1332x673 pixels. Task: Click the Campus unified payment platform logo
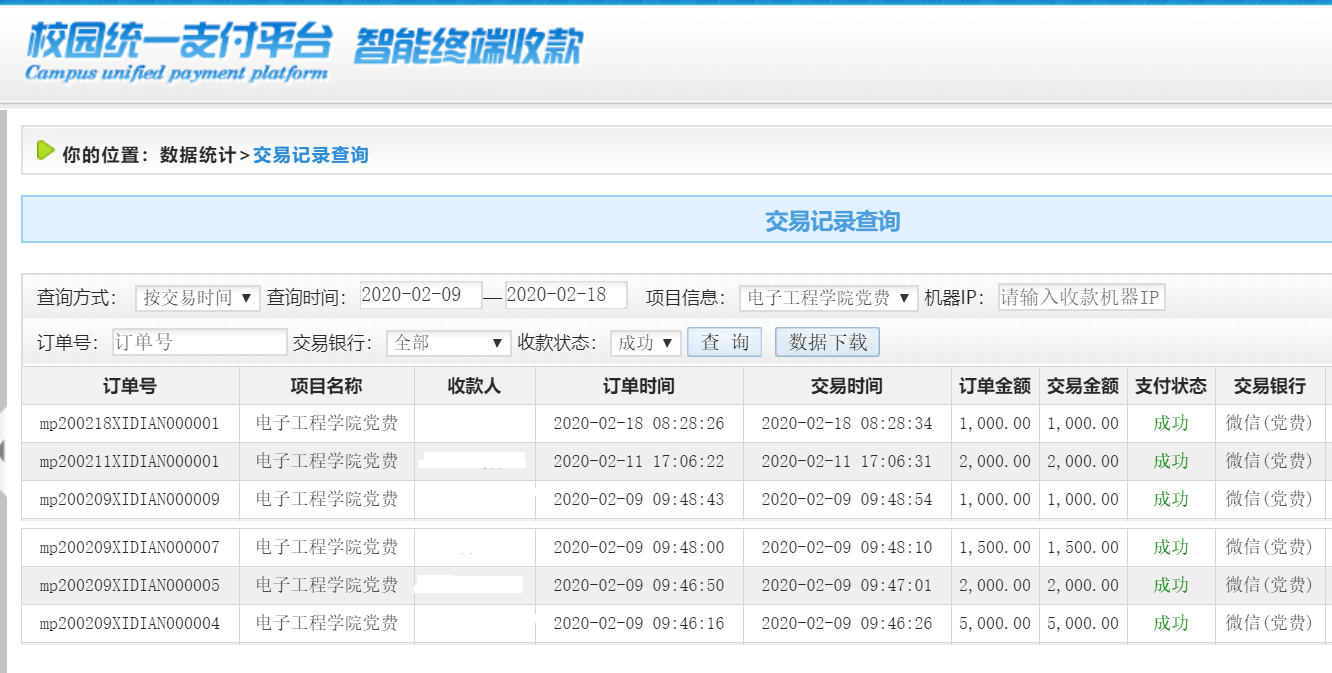[178, 52]
